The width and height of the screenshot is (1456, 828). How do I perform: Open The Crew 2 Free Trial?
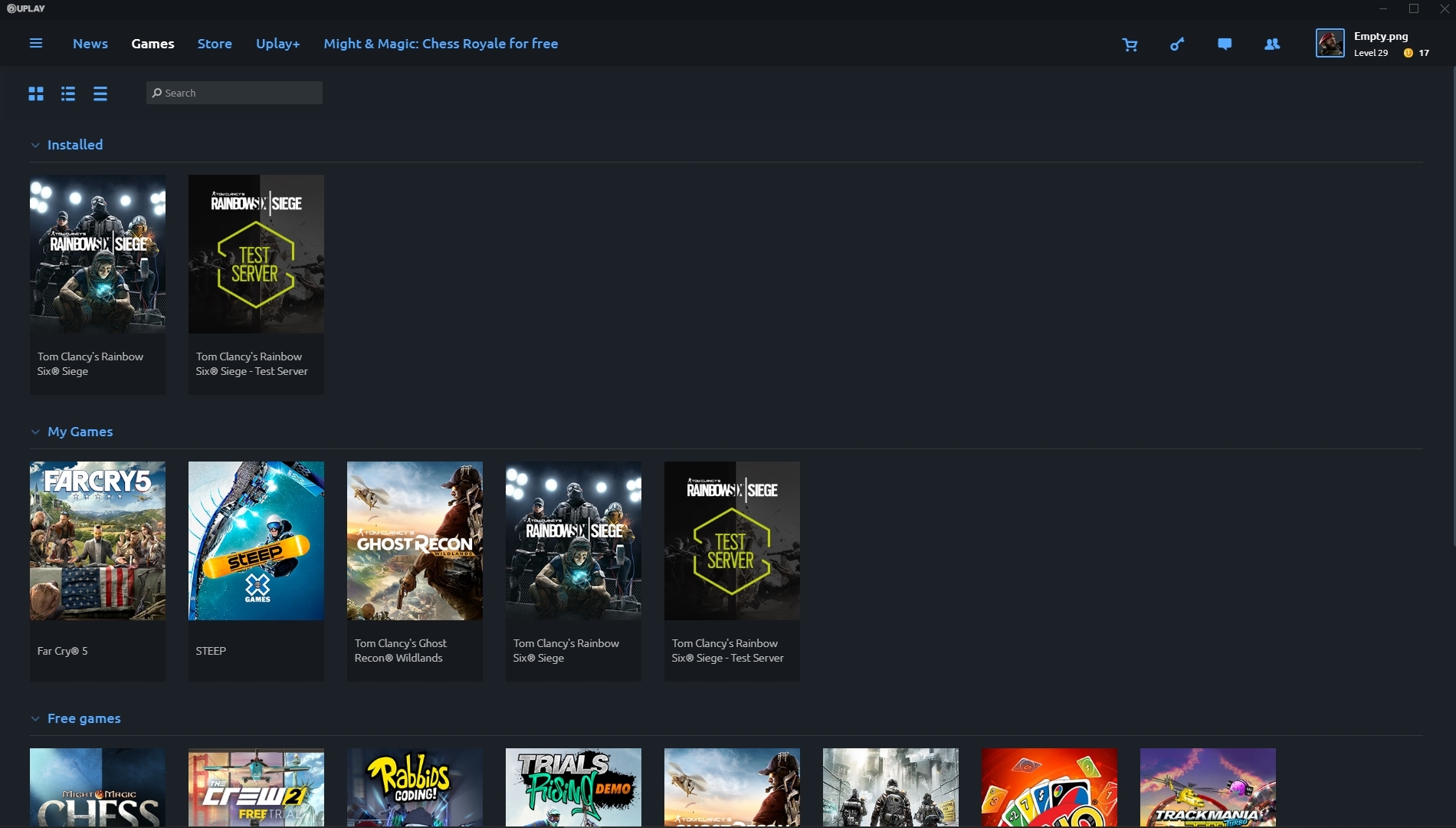[x=256, y=787]
